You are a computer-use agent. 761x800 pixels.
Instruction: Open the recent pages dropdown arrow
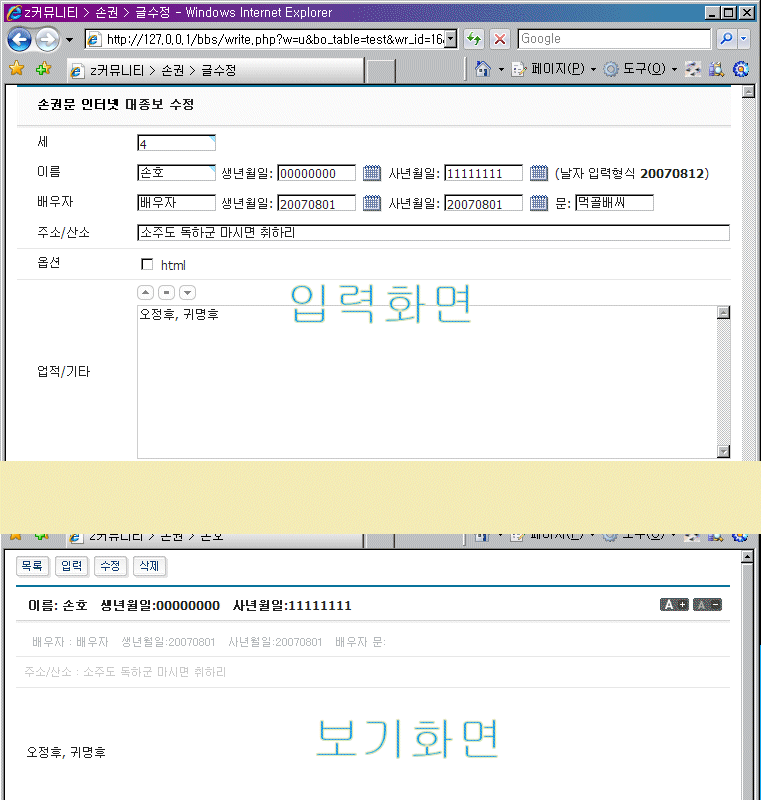coord(70,40)
